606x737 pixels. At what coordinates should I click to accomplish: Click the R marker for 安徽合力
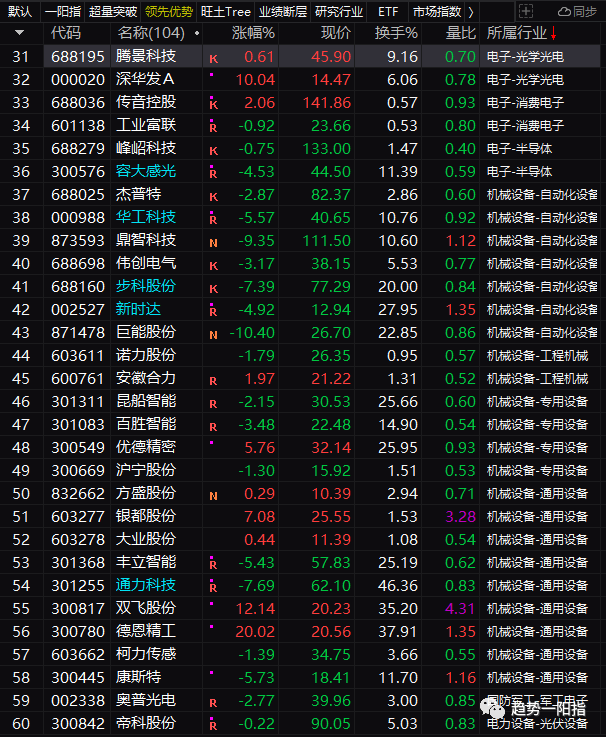pos(213,381)
